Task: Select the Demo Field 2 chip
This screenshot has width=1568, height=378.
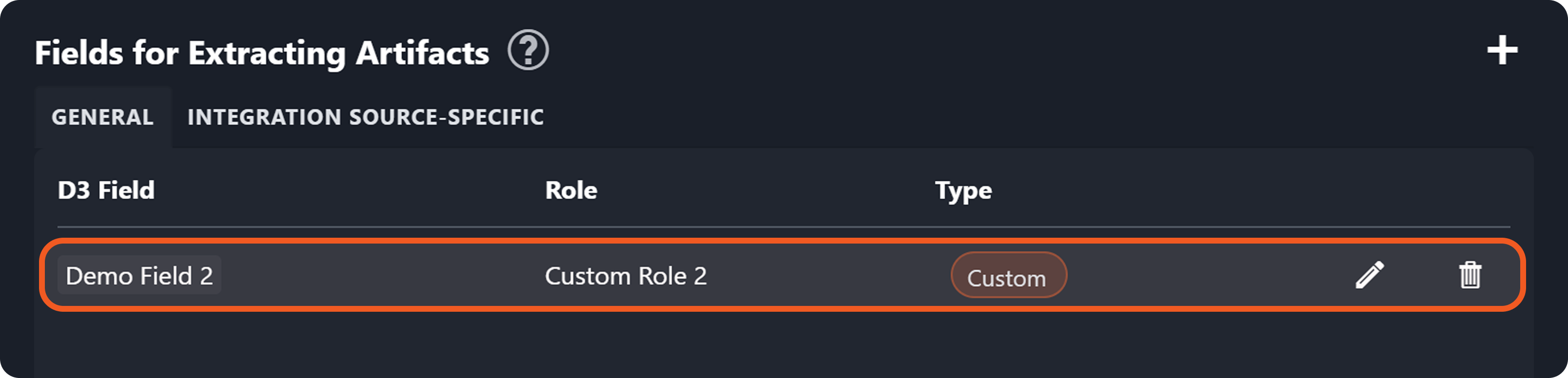Action: pyautogui.click(x=139, y=276)
